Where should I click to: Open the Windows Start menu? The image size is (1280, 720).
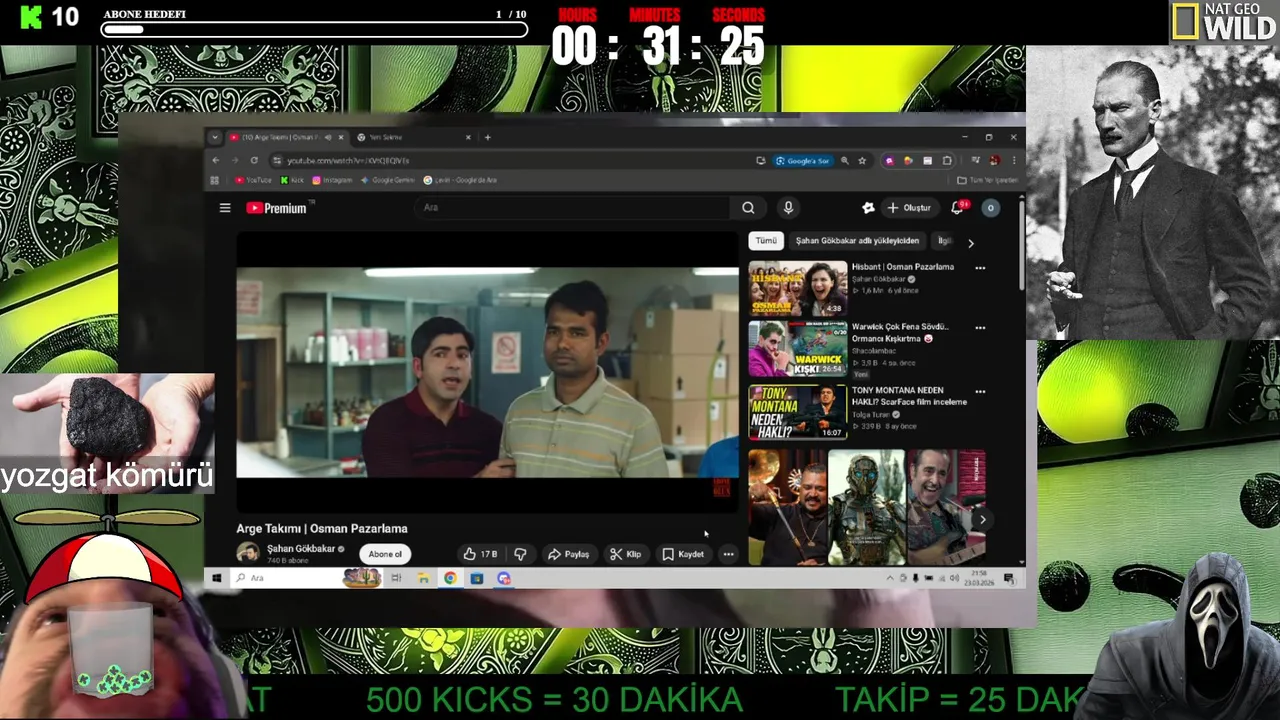point(216,578)
